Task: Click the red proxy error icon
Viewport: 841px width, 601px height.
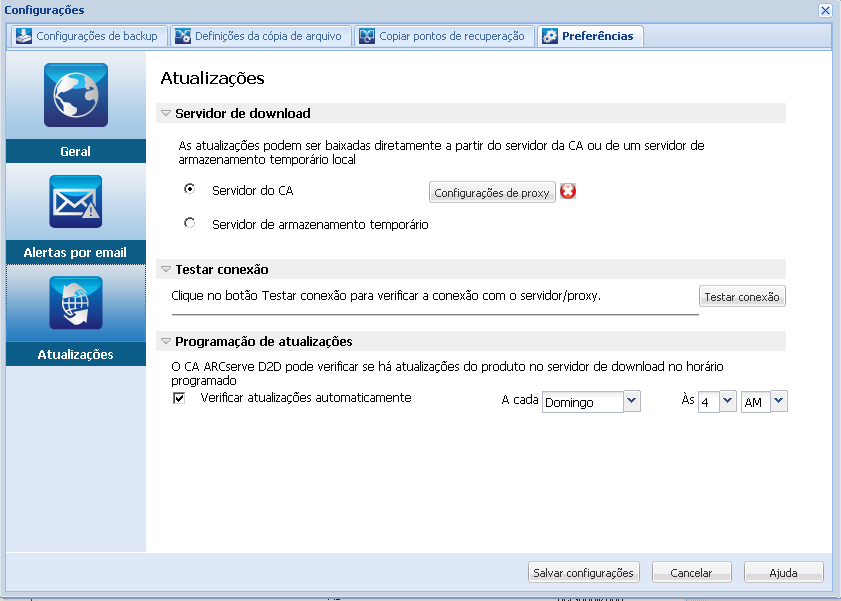Action: 568,191
